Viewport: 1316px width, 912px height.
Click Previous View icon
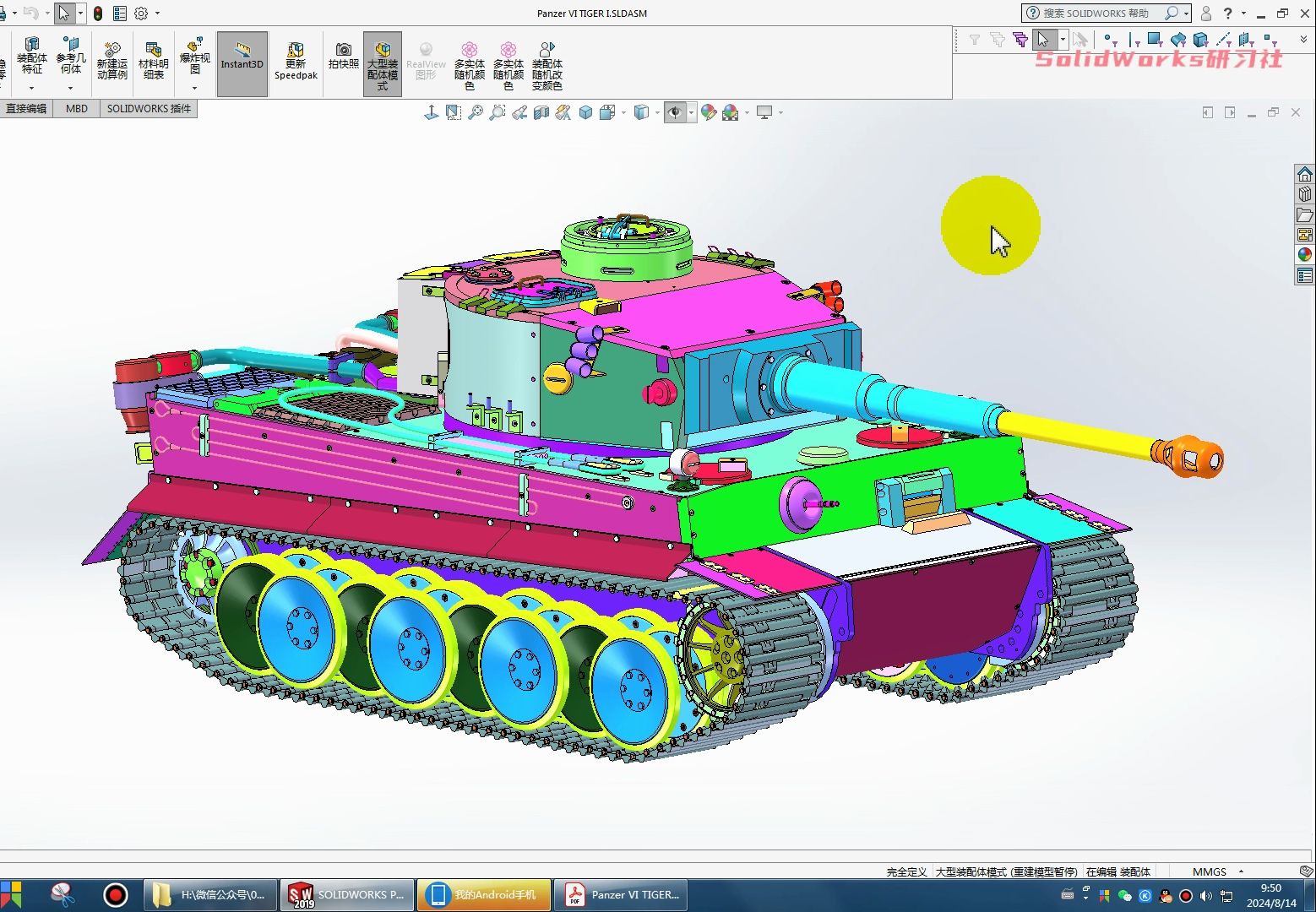519,112
